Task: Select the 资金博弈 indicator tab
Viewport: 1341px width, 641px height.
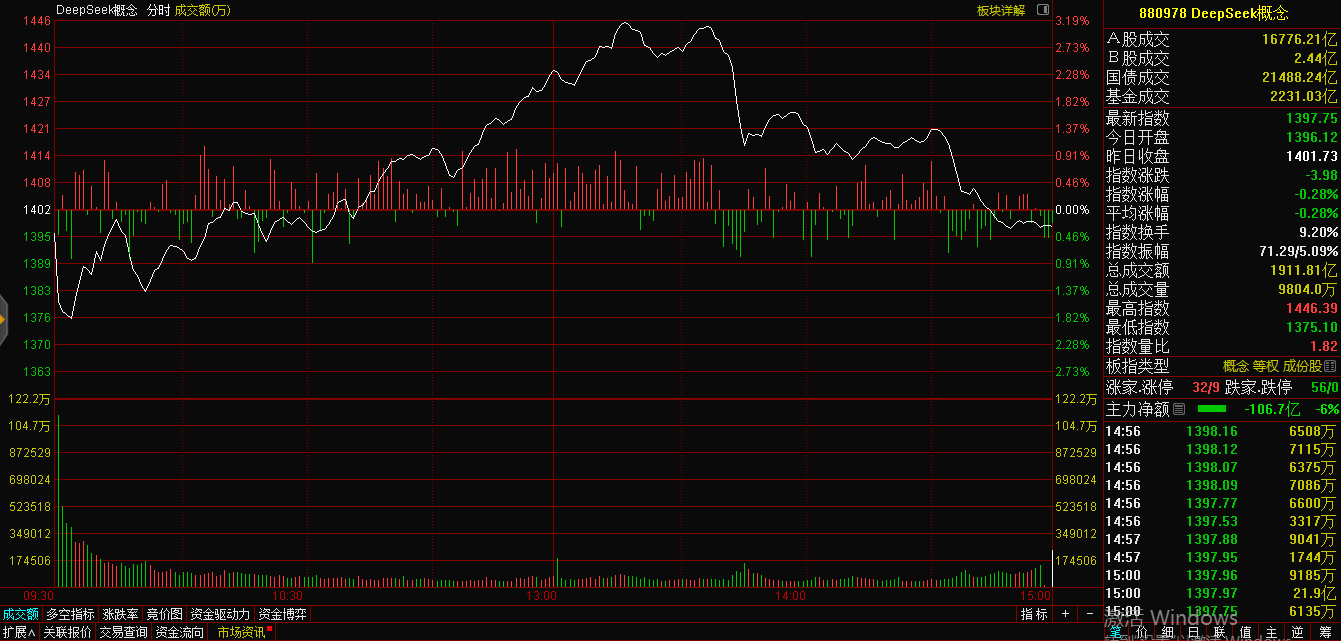Action: 282,614
